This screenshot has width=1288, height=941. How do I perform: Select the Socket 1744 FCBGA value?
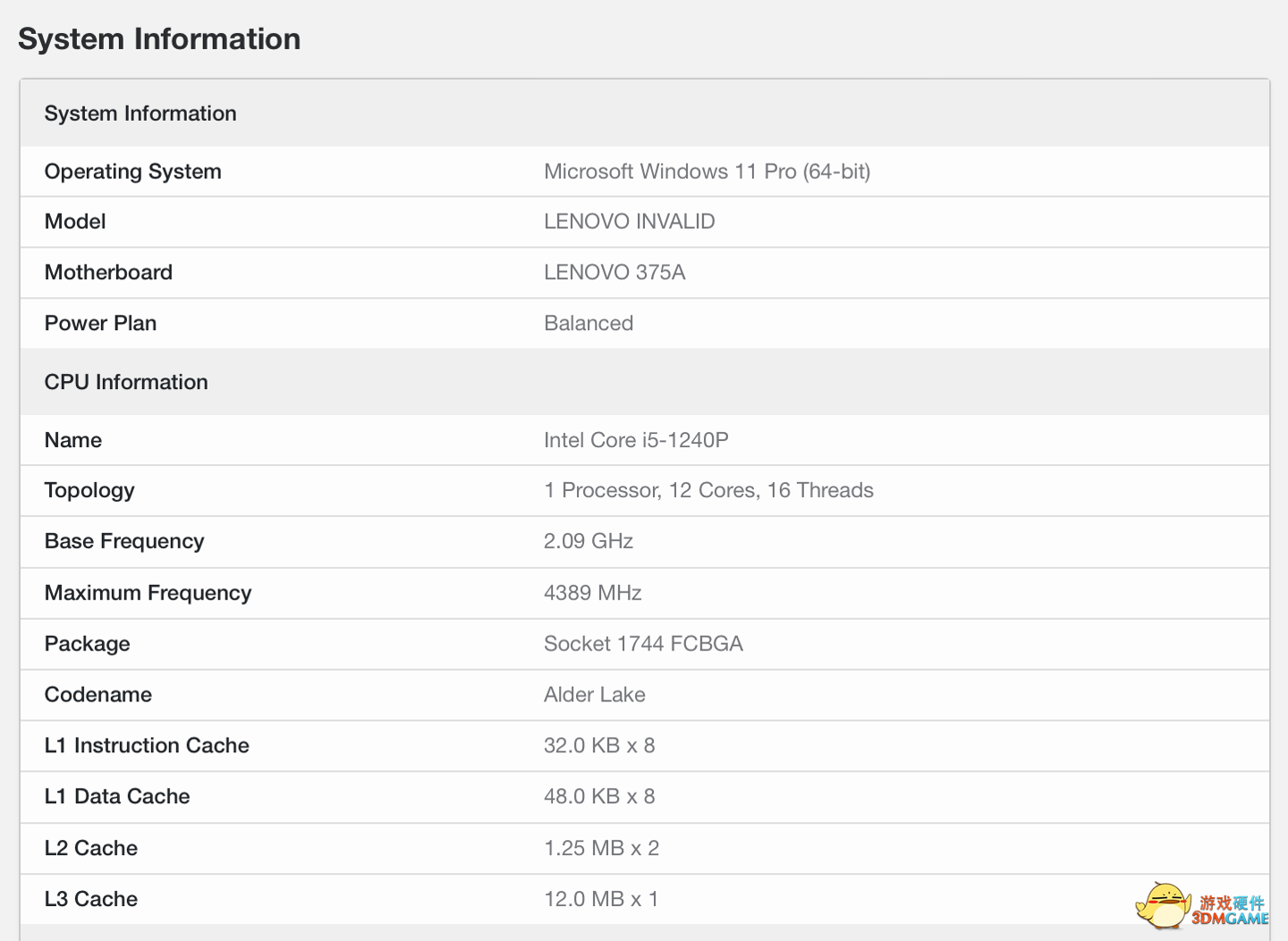643,644
